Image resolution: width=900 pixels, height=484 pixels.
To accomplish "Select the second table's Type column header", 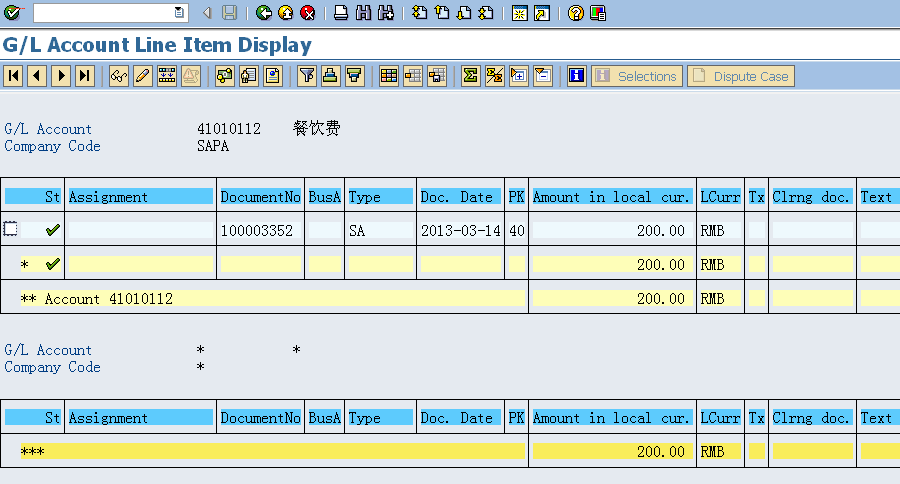I will (381, 418).
